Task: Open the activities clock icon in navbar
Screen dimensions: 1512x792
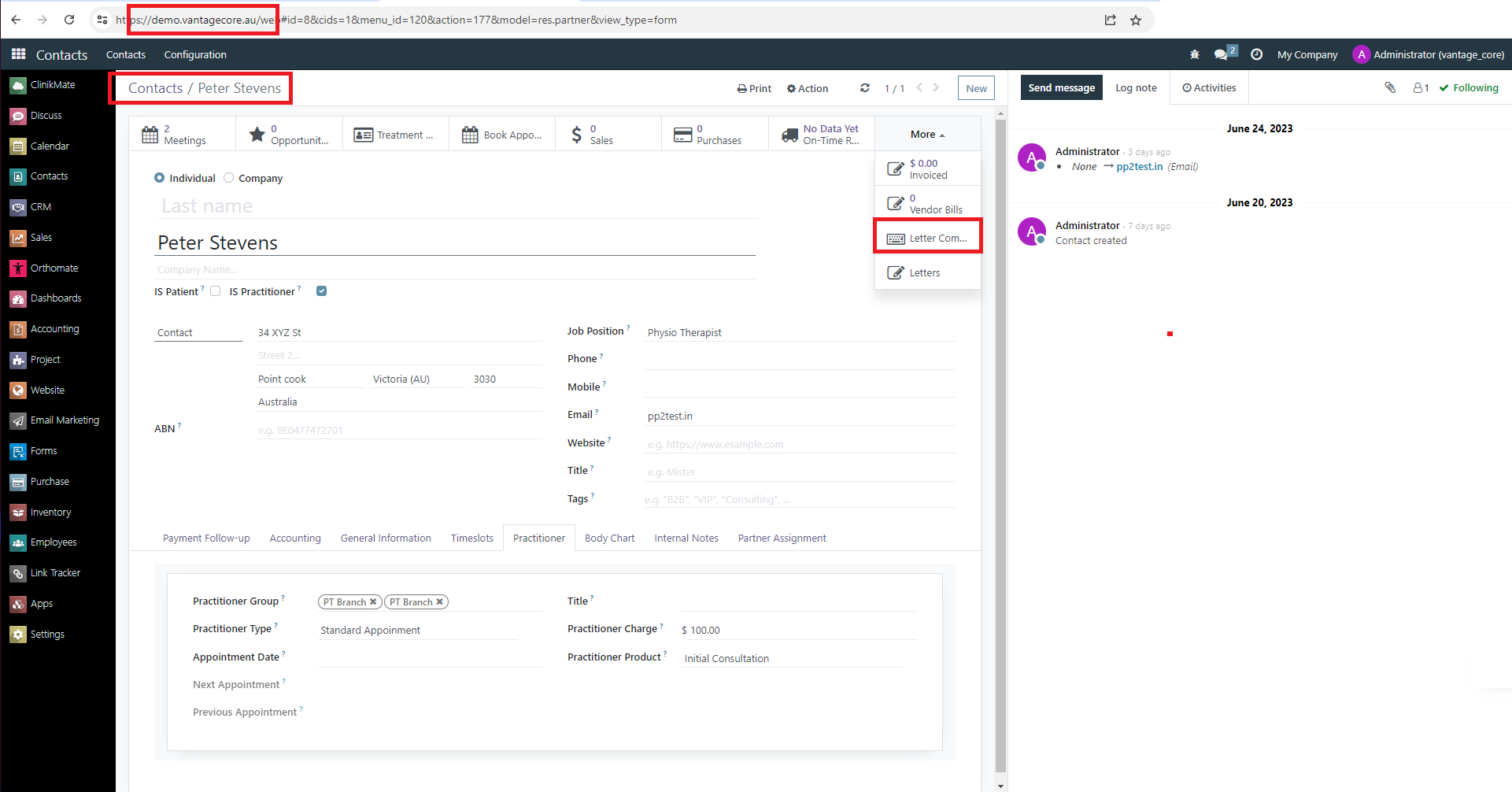Action: [1257, 54]
